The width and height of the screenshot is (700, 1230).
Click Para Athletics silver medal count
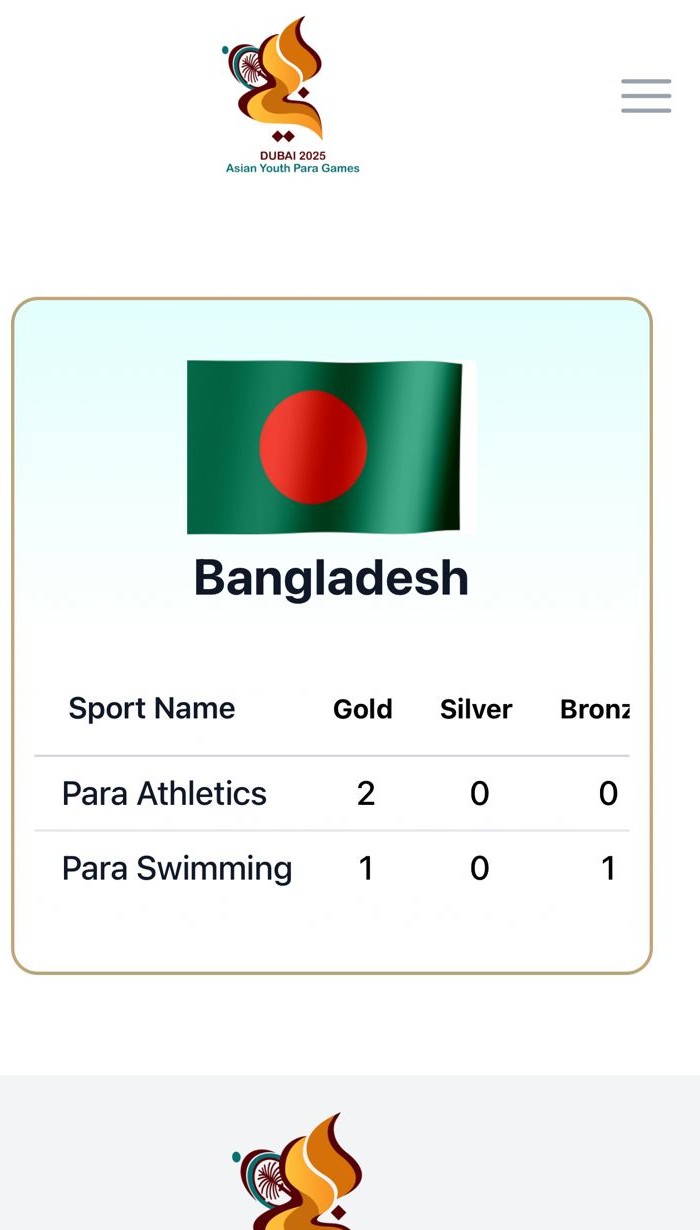click(480, 793)
